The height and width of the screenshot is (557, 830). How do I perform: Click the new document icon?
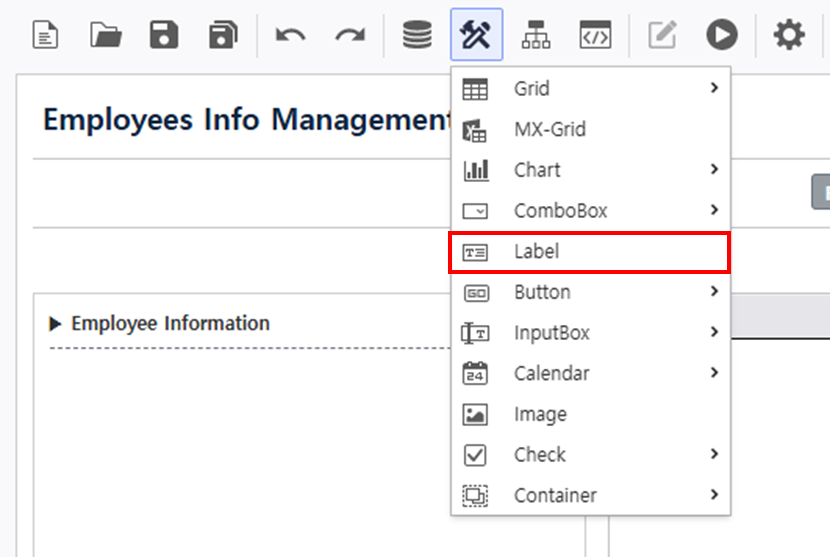46,35
